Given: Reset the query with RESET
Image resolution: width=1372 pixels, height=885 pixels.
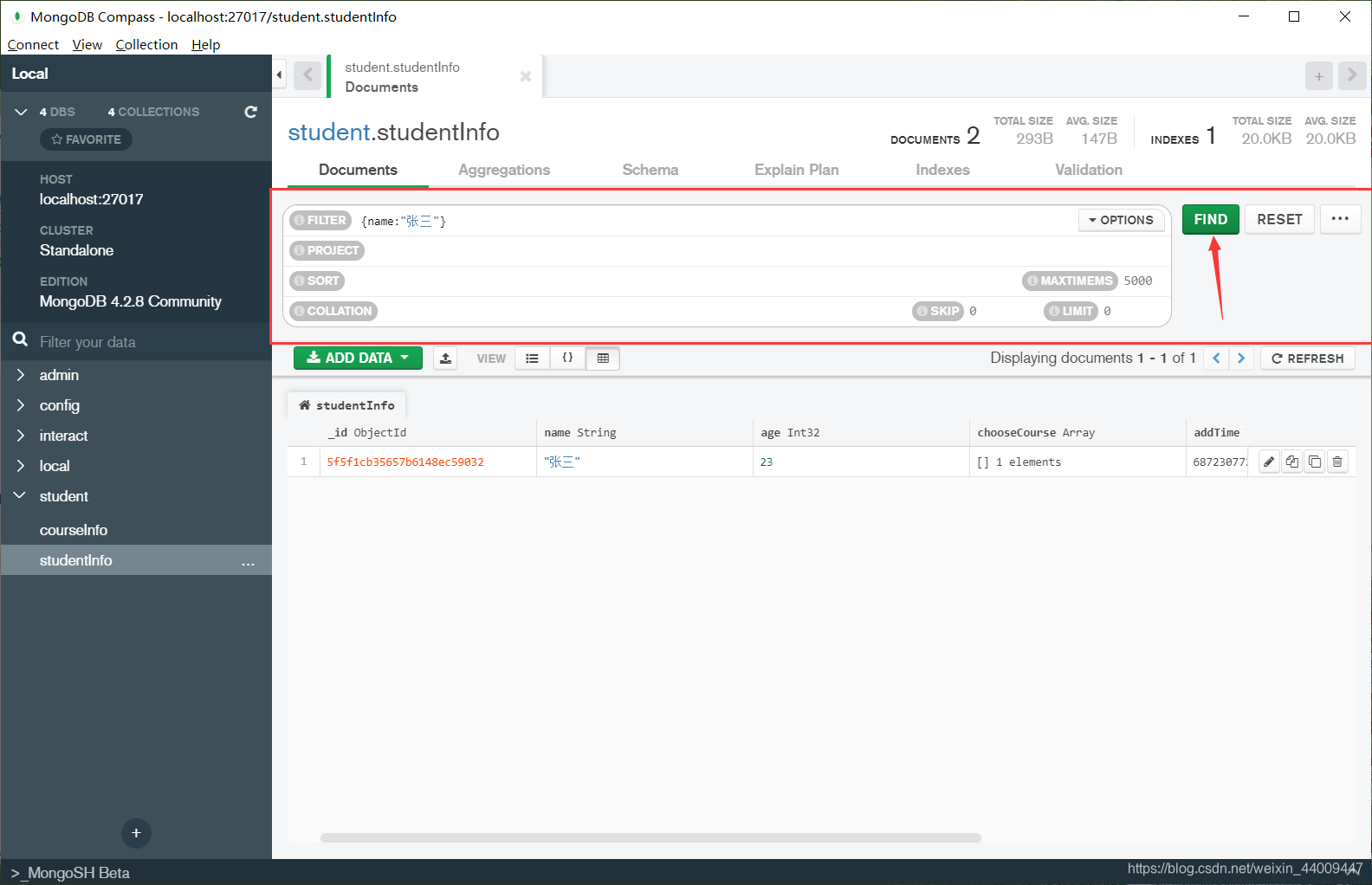Looking at the screenshot, I should point(1279,219).
